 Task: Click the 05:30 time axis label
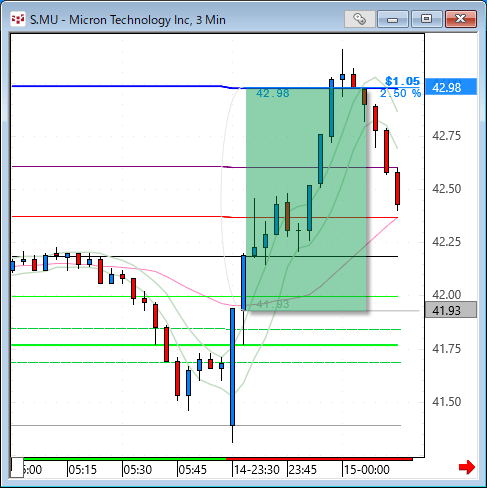[138, 470]
